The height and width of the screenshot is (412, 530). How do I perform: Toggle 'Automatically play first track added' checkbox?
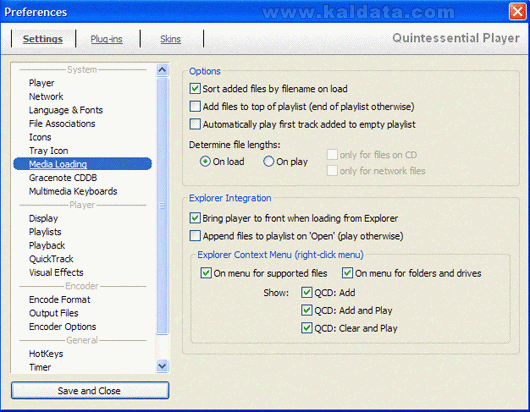coord(195,124)
